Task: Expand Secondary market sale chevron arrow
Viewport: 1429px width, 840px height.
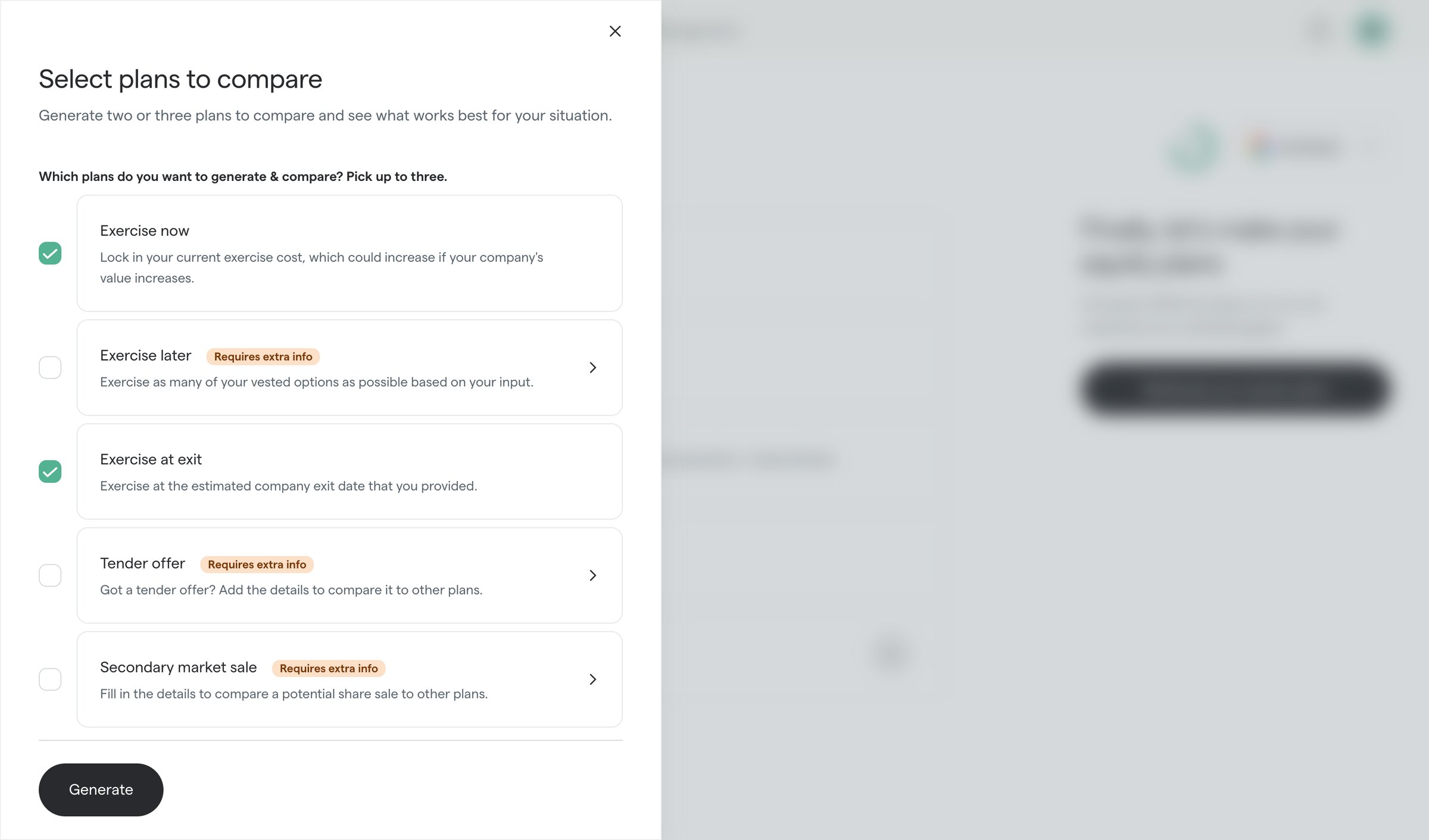Action: [592, 679]
